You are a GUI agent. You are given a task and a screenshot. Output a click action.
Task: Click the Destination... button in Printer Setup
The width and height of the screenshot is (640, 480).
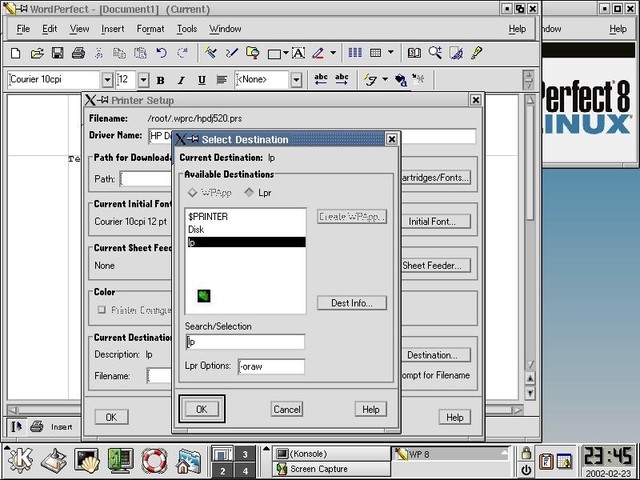point(432,355)
